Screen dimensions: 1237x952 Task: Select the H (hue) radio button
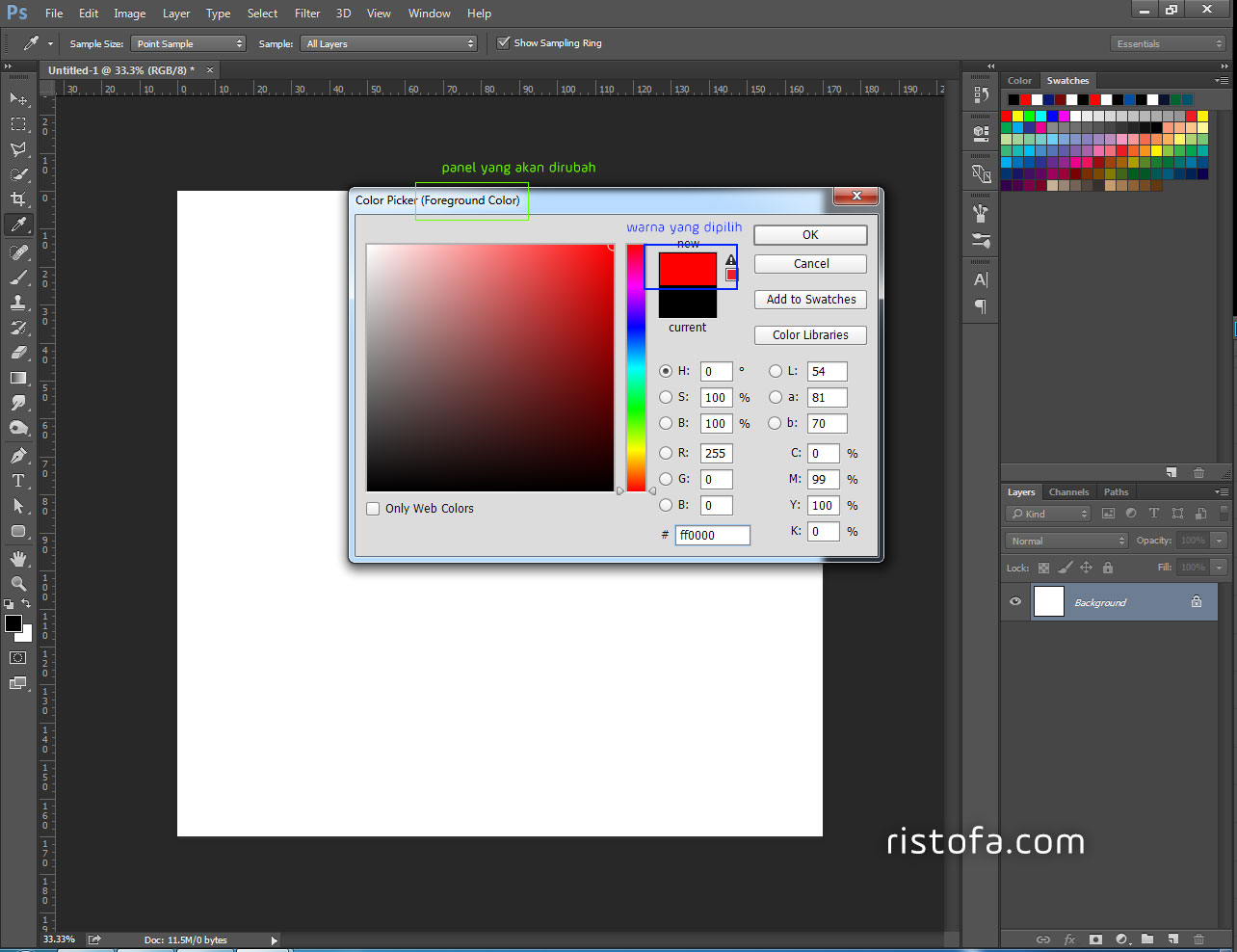666,371
